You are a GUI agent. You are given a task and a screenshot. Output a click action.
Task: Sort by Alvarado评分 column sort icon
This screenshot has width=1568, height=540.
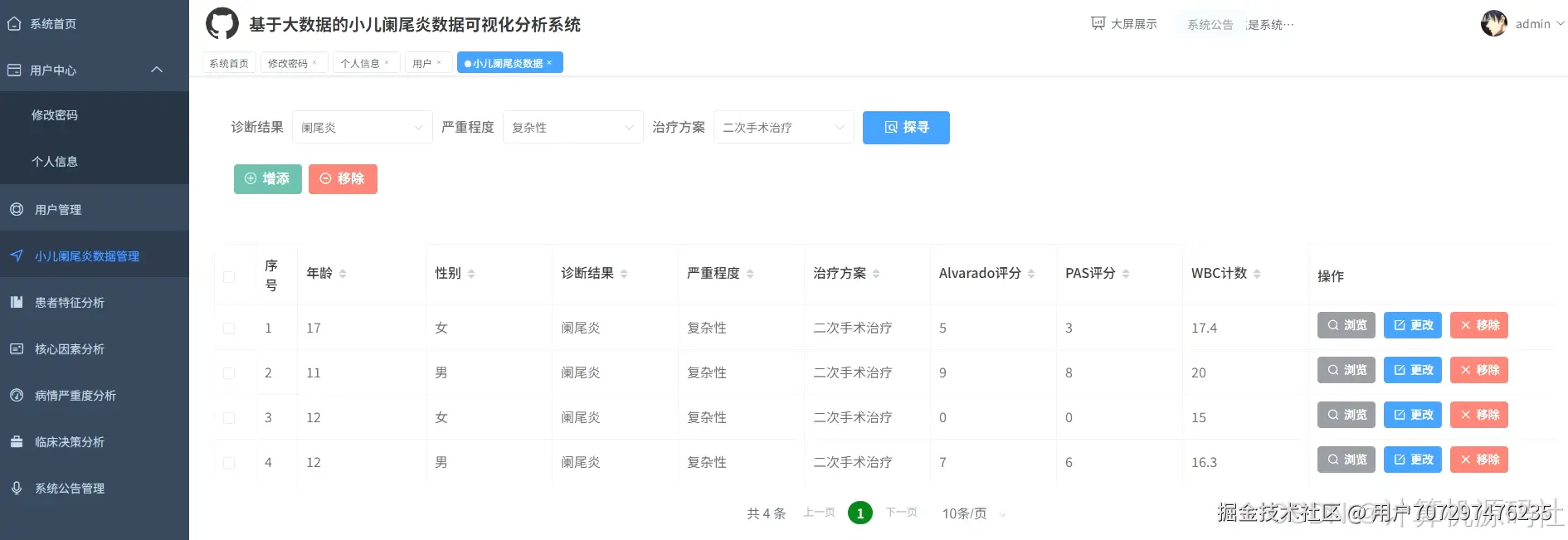tap(1031, 274)
